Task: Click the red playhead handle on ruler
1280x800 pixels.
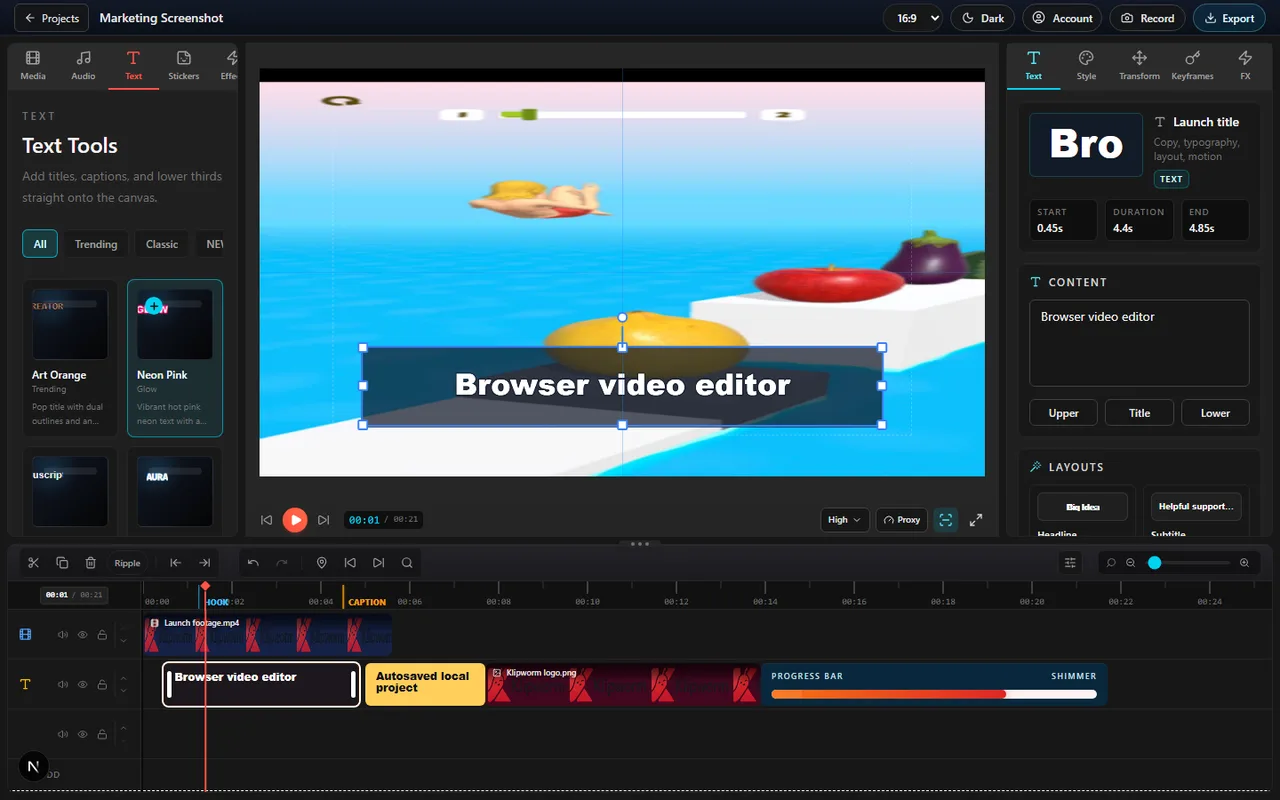Action: point(205,586)
